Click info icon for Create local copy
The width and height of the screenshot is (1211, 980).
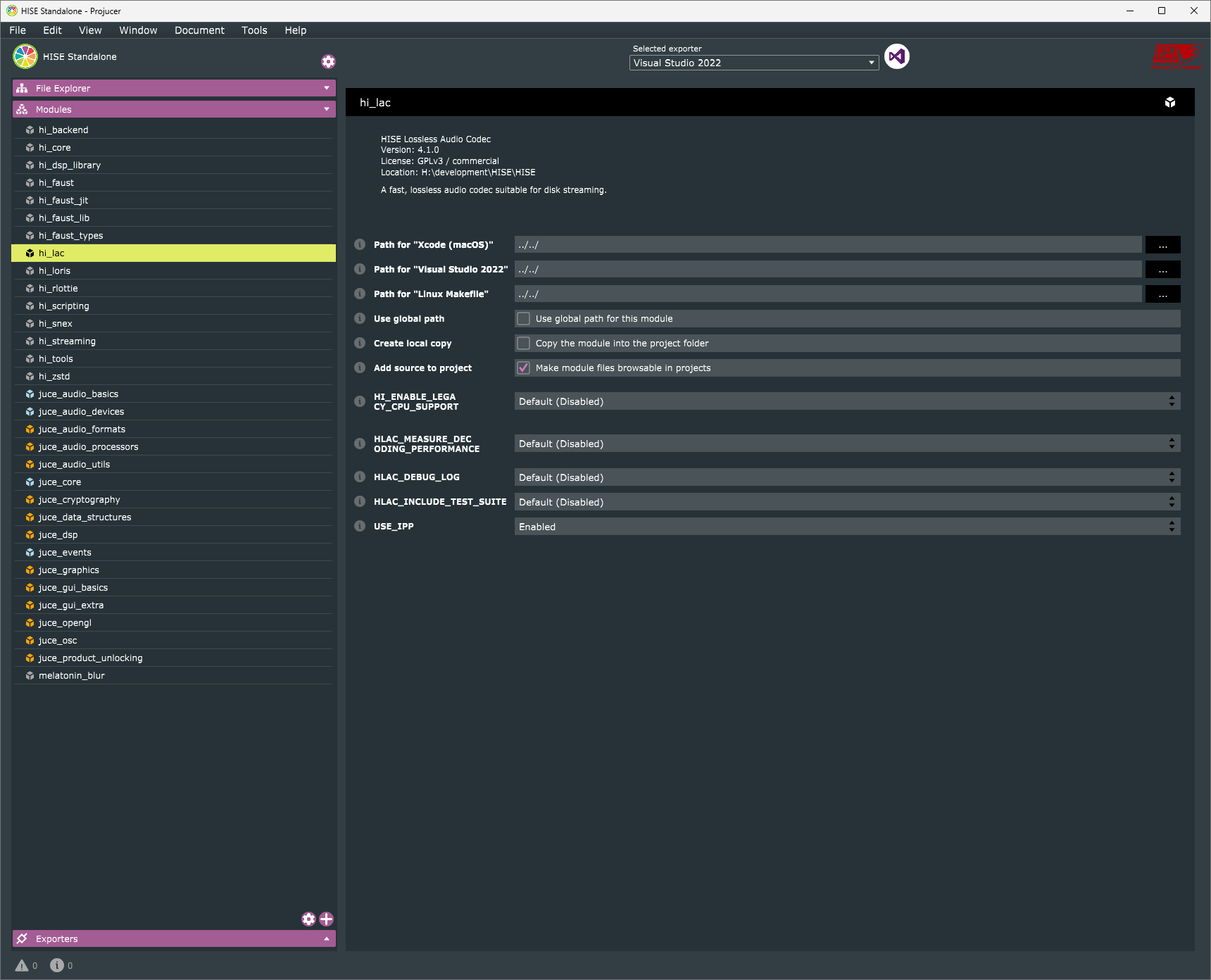360,344
